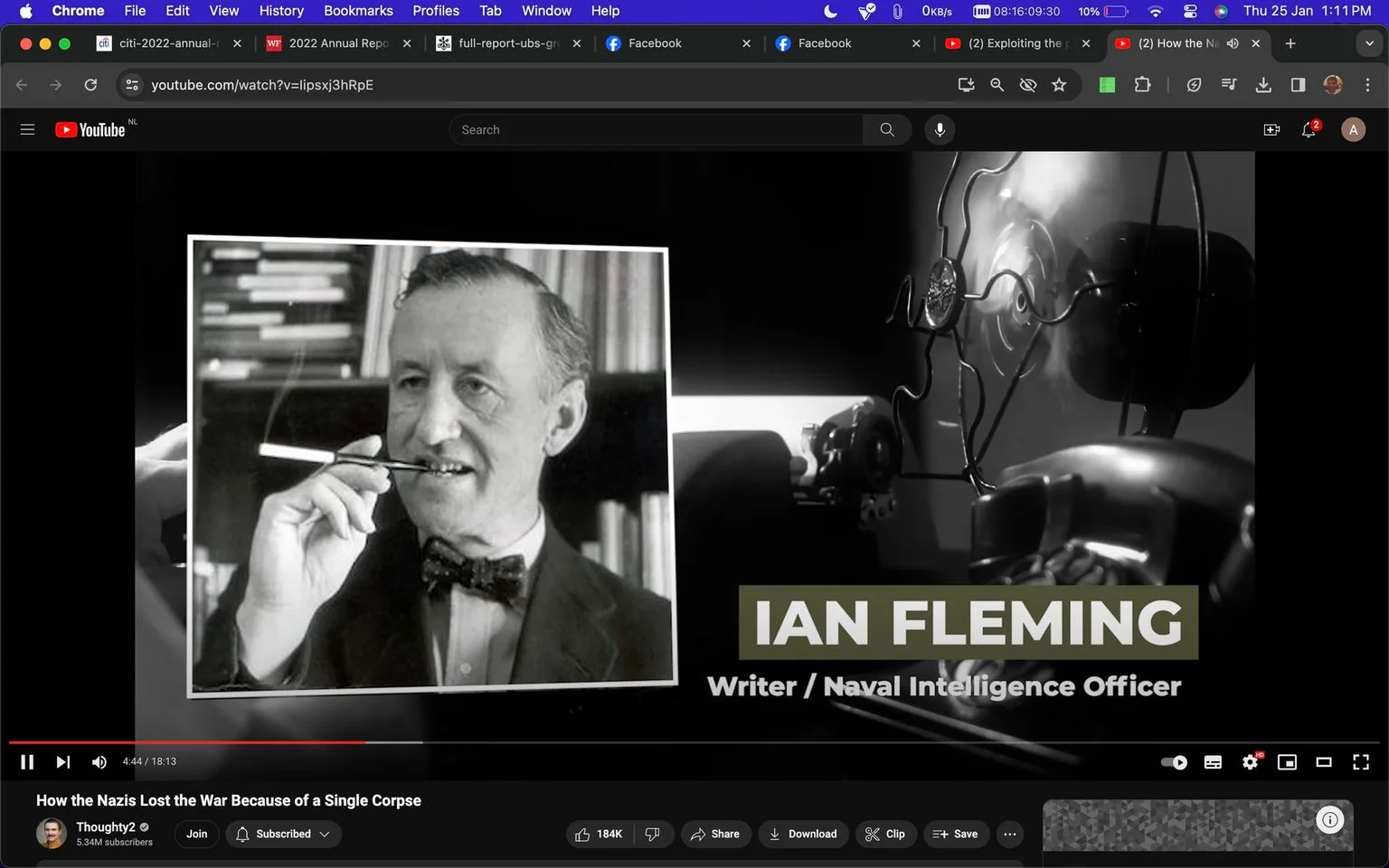Seek on the red video progress bar

(187, 742)
